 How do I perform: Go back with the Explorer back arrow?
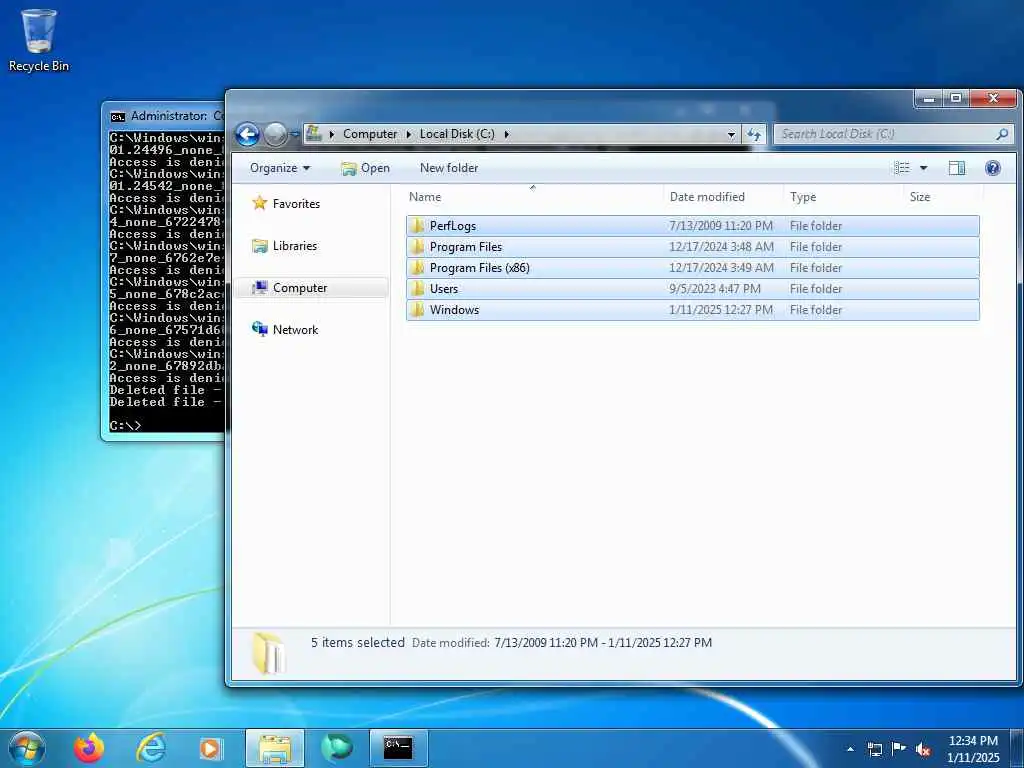click(248, 135)
